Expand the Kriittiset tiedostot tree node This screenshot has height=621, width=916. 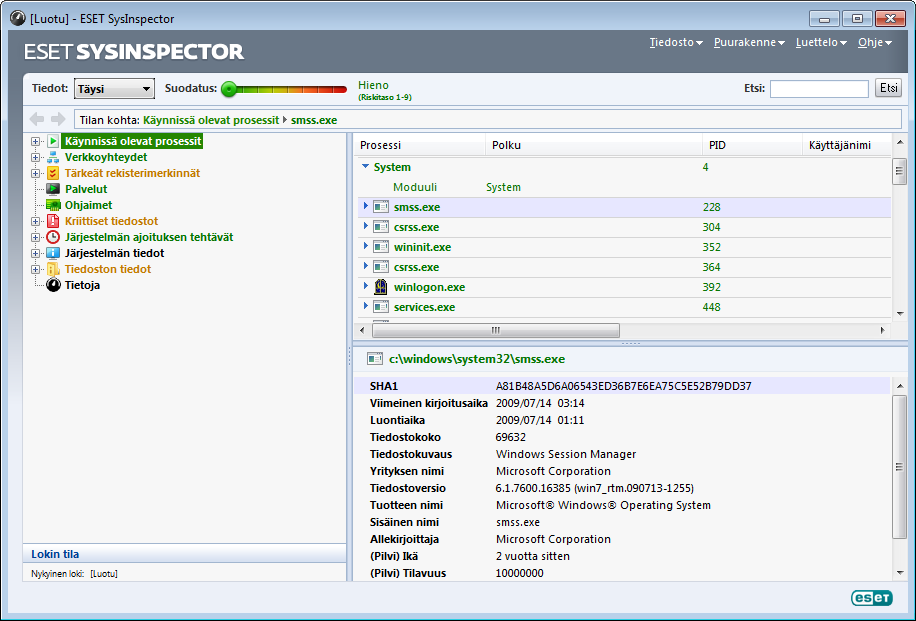(x=36, y=221)
